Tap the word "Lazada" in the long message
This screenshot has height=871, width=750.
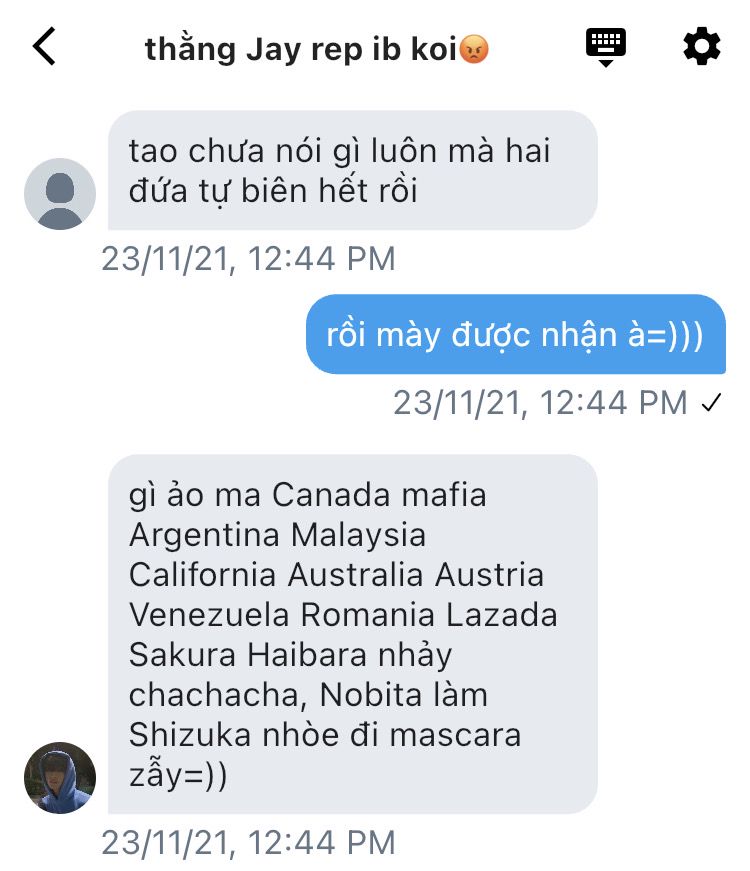coord(502,615)
